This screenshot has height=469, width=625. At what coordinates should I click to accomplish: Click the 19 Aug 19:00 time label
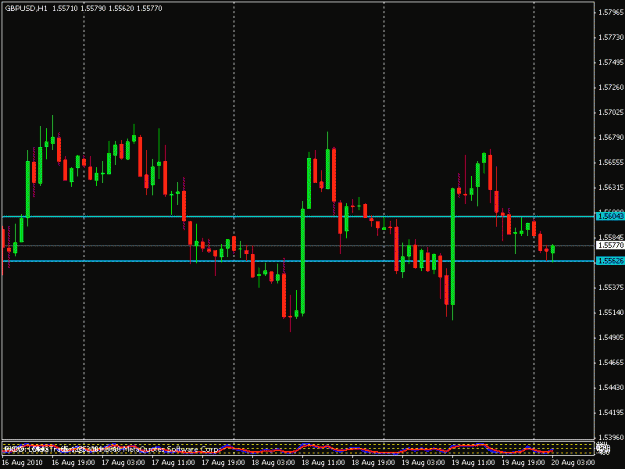coord(523,463)
